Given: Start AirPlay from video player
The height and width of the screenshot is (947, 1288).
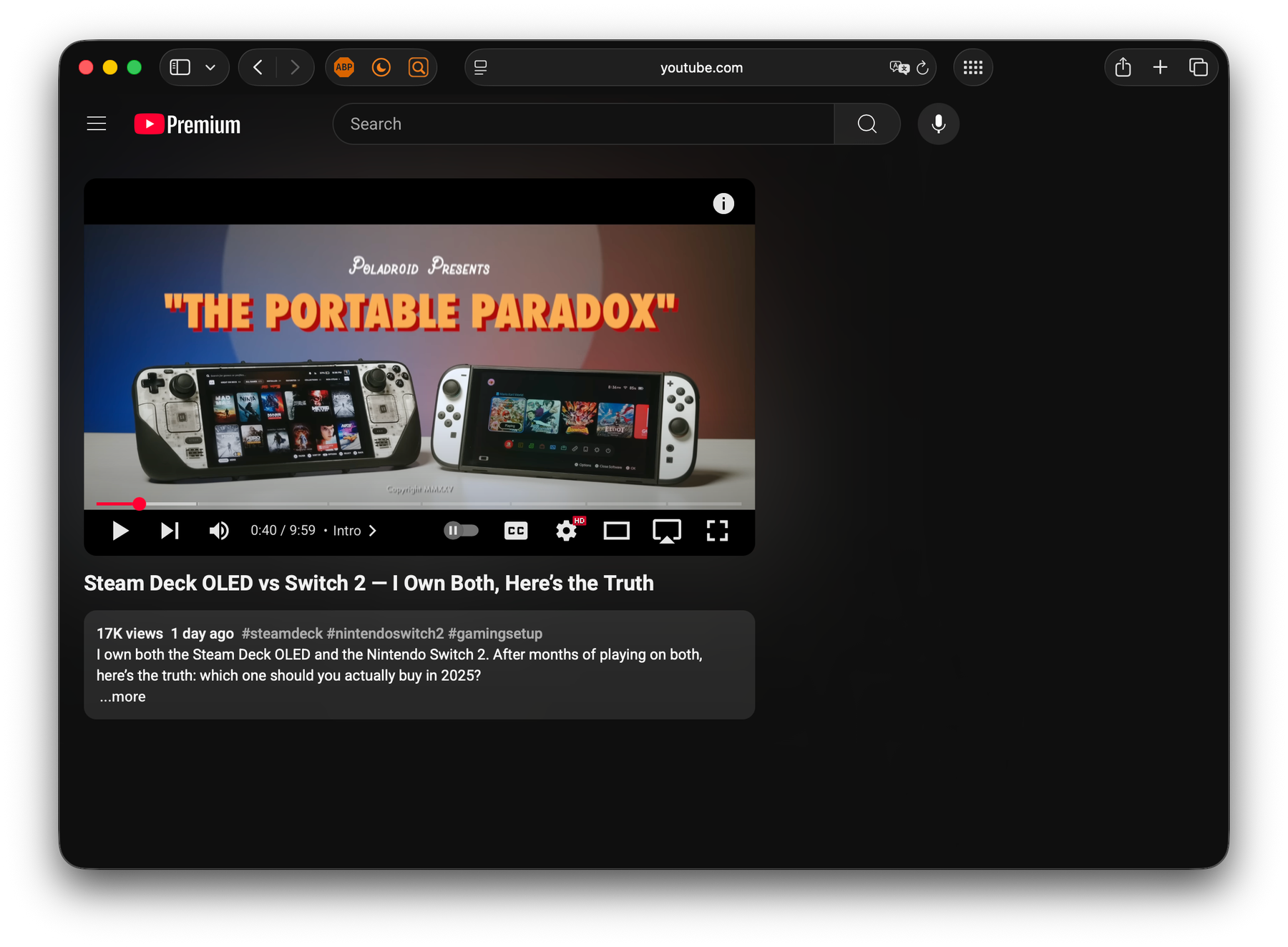Looking at the screenshot, I should (666, 531).
